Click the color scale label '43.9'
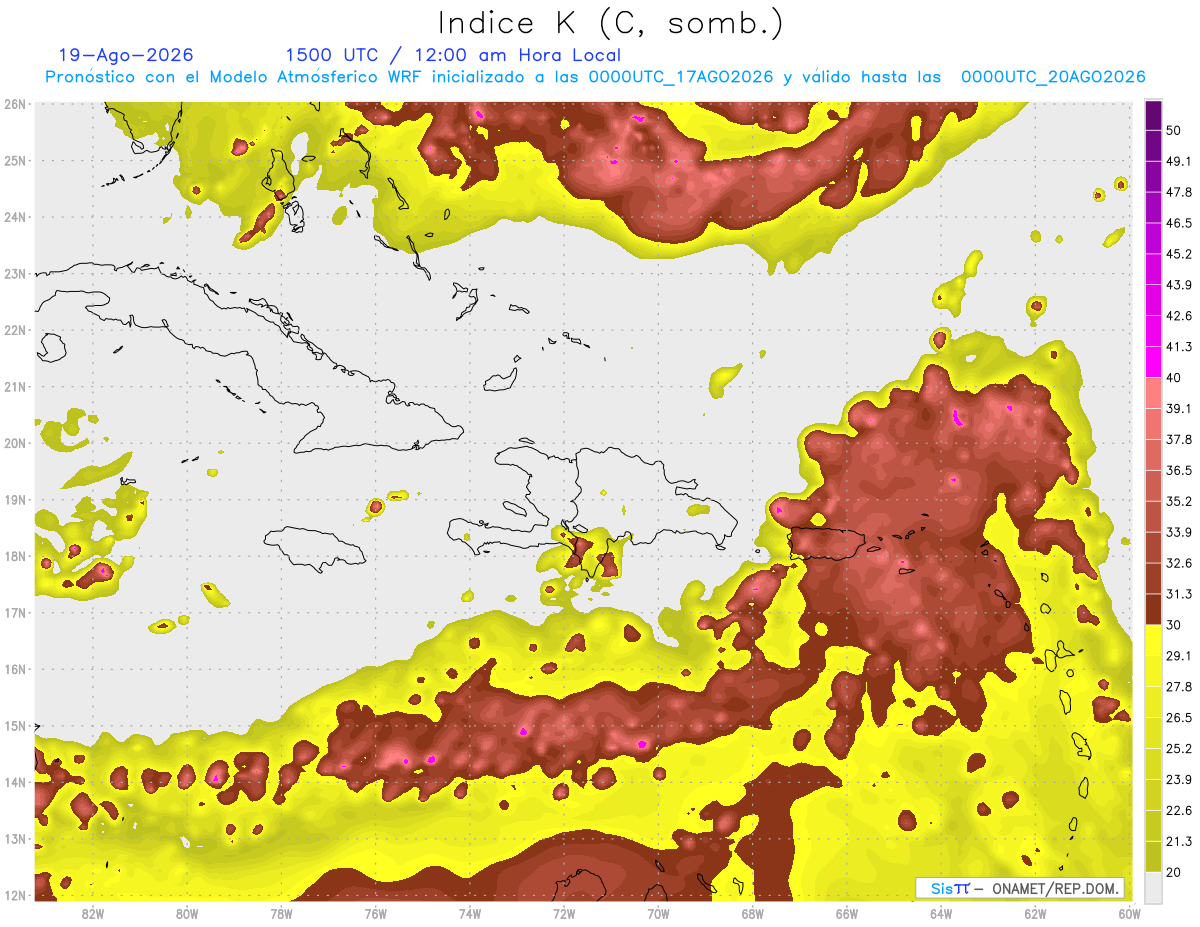The width and height of the screenshot is (1200, 927). click(x=1179, y=285)
